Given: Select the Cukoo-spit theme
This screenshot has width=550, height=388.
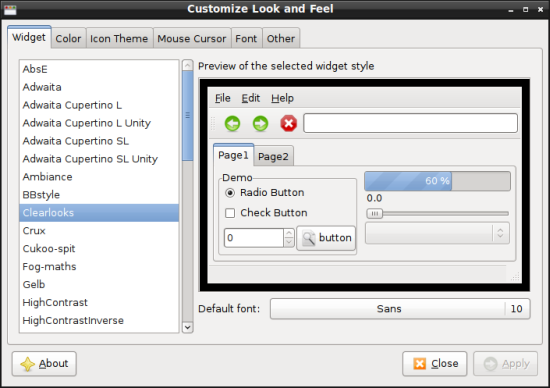Looking at the screenshot, I should tap(99, 248).
